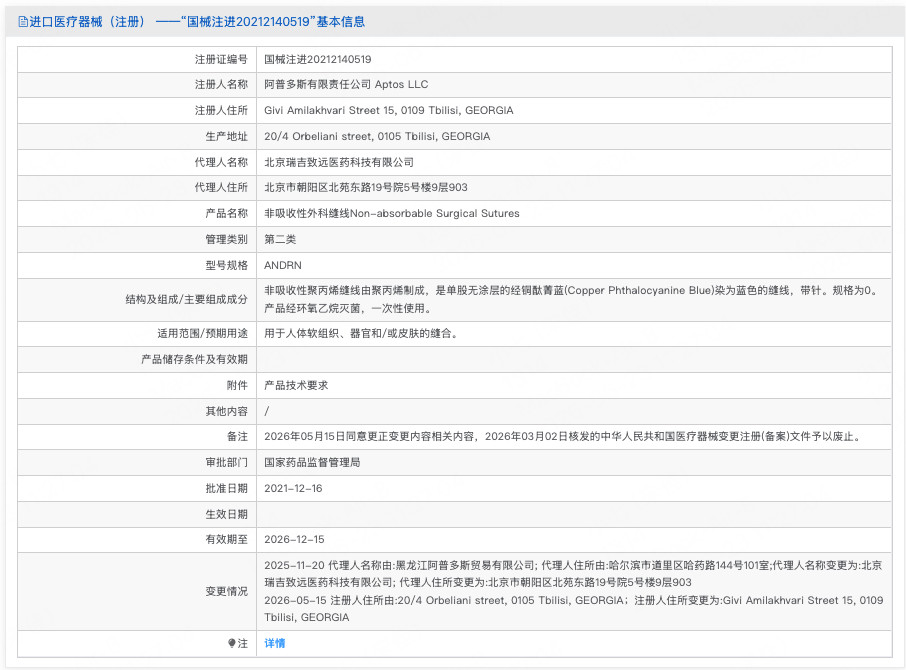
Task: Click the management class value 第二类
Action: 280,239
